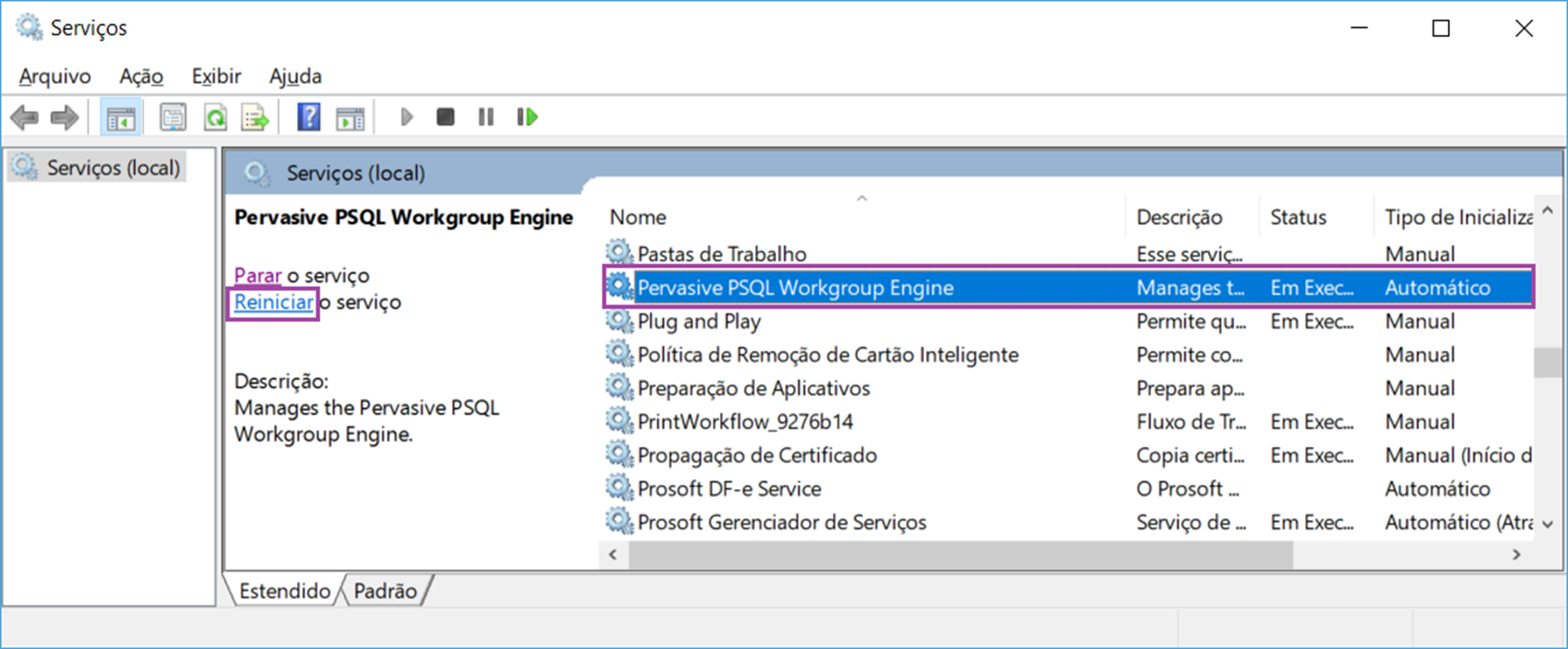The height and width of the screenshot is (649, 1568).
Task: Sort by the Nome column header
Action: [x=862, y=217]
